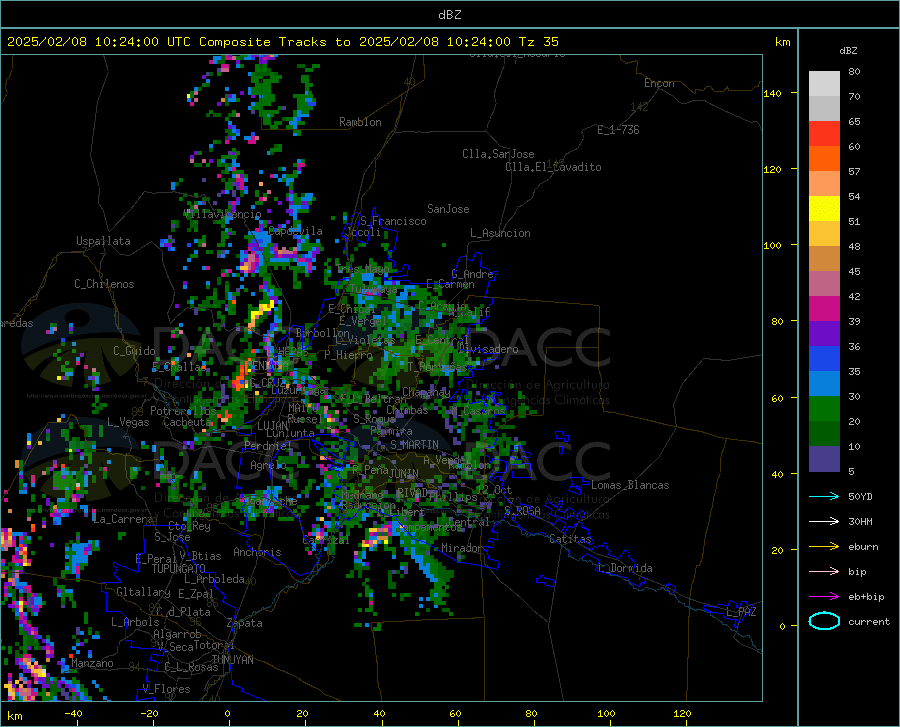Click the Ramblon map label
The image size is (900, 727).
(360, 122)
